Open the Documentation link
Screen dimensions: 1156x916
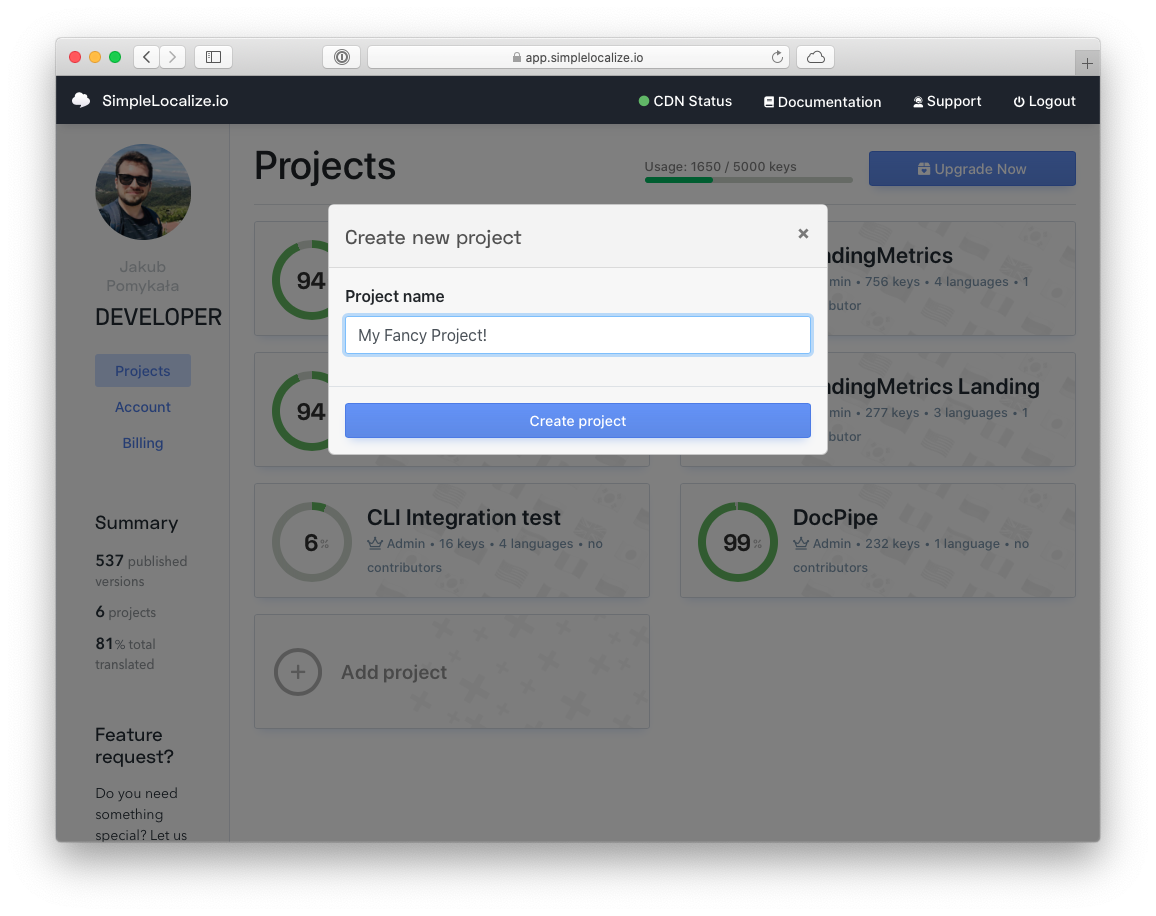pyautogui.click(x=822, y=102)
